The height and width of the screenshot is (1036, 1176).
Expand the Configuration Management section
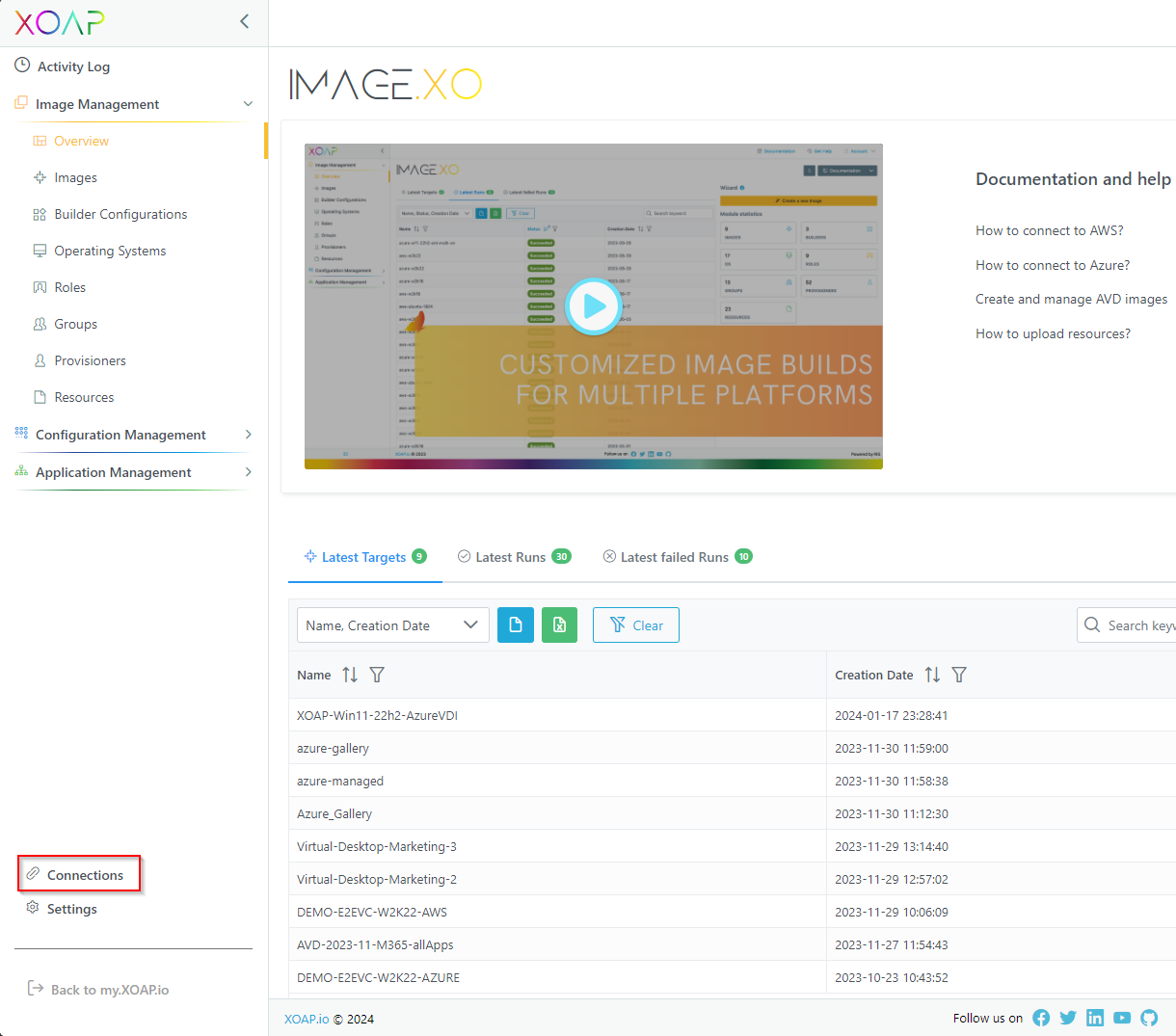tap(249, 435)
